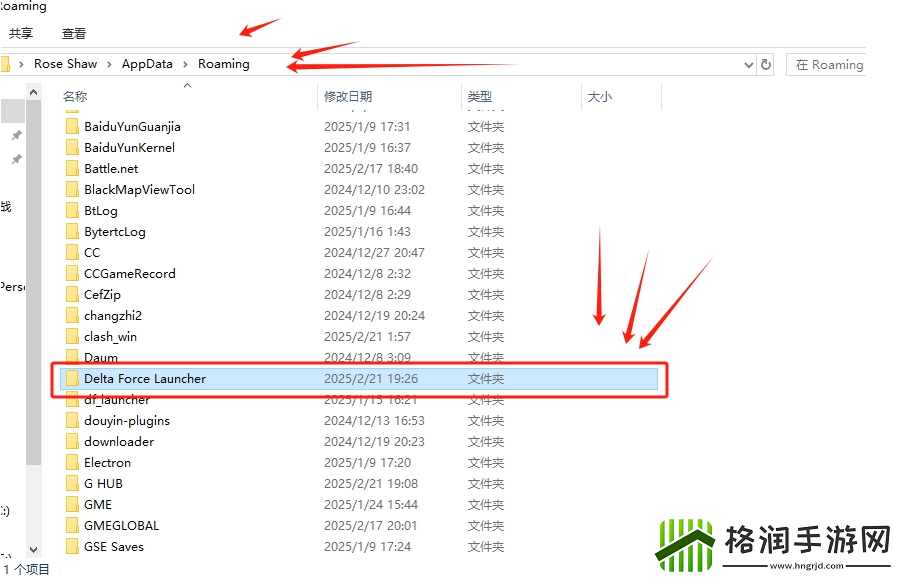Navigate to AppData in the breadcrumb

pos(147,64)
